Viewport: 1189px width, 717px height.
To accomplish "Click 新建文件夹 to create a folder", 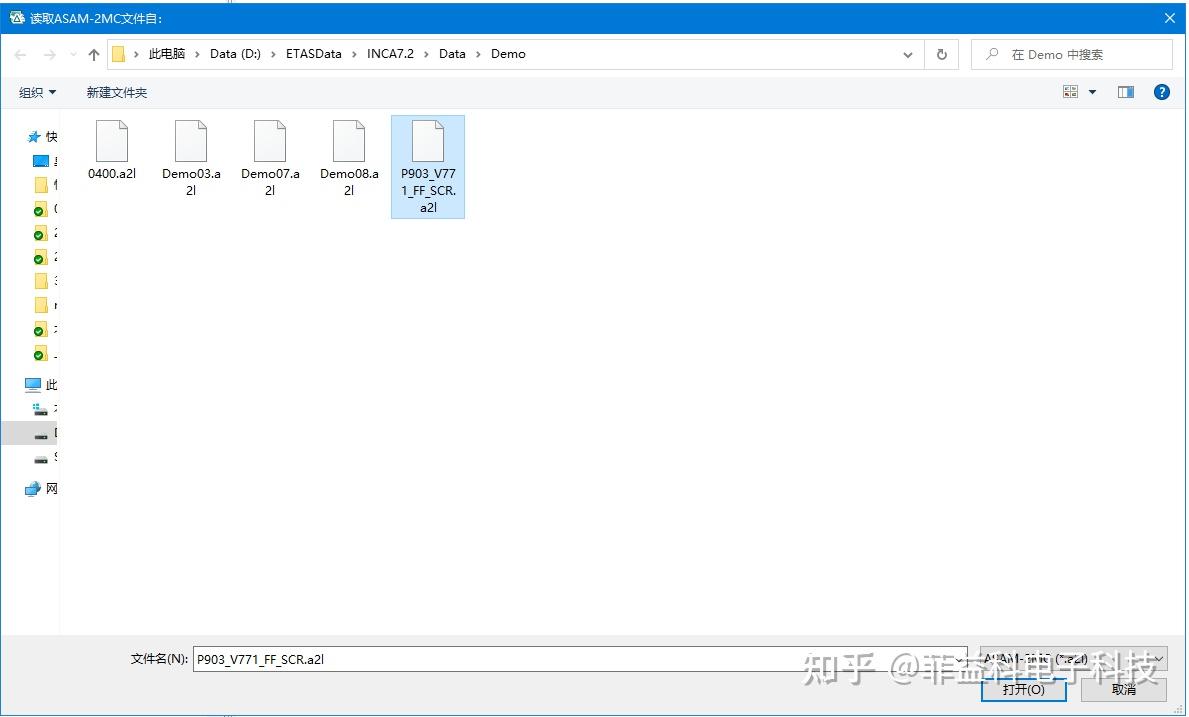I will click(116, 91).
